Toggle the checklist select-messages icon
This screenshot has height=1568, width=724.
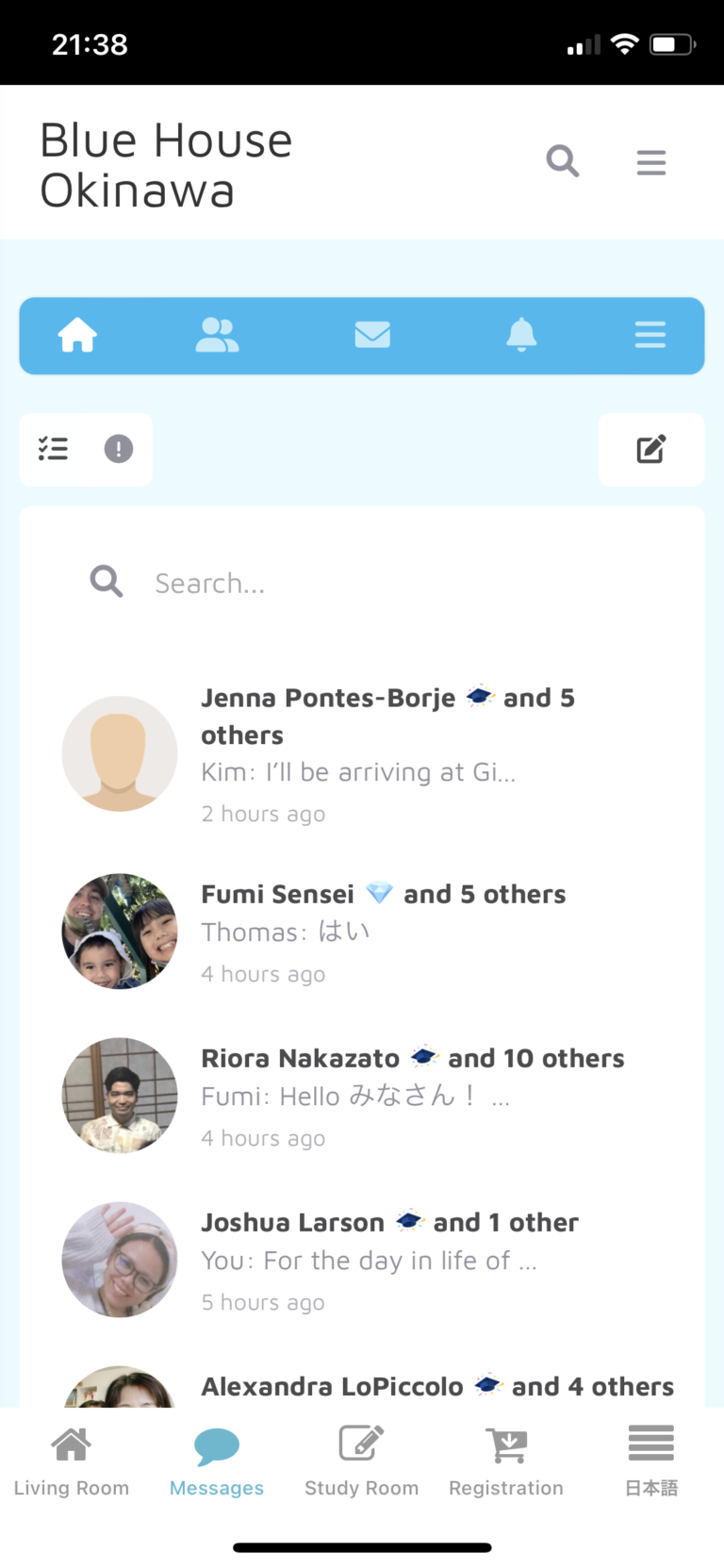[x=54, y=449]
